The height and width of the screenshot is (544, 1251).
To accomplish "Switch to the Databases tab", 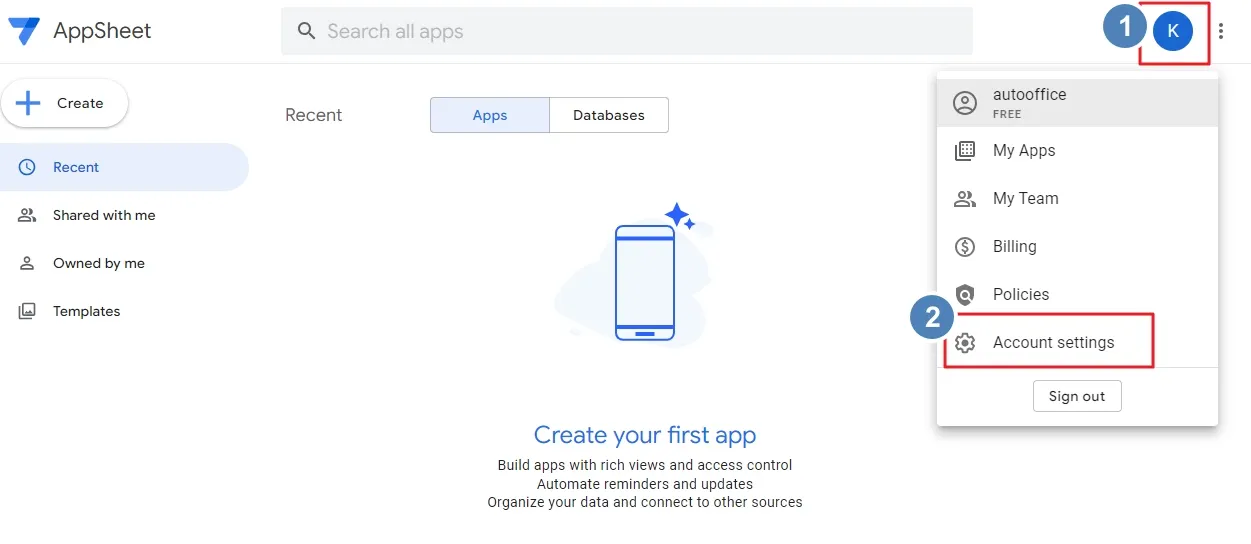I will [x=609, y=115].
